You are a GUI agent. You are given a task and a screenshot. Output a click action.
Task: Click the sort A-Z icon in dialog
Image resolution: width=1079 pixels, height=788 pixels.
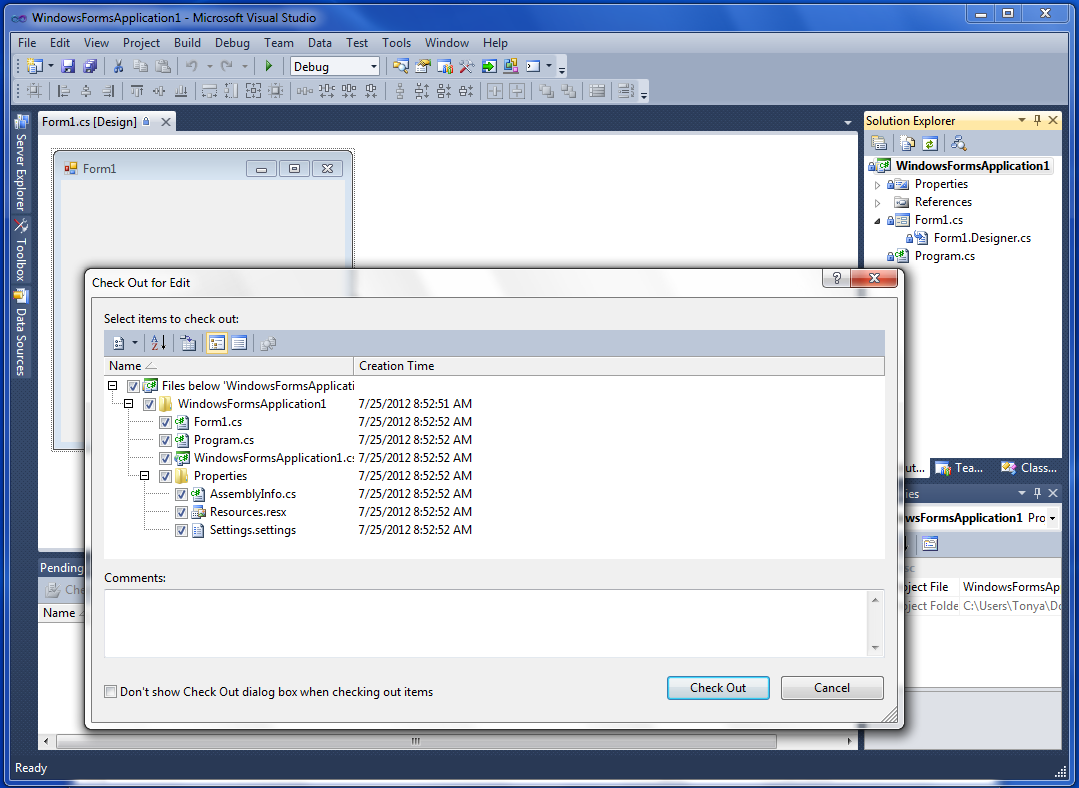[x=158, y=343]
